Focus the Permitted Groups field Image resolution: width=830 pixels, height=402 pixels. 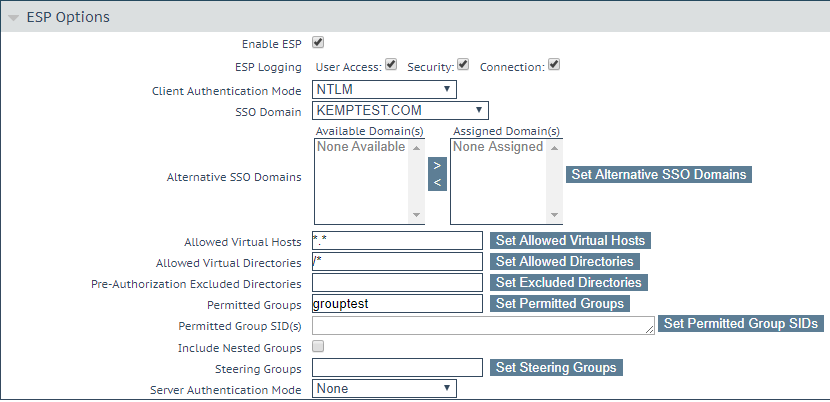pos(398,303)
